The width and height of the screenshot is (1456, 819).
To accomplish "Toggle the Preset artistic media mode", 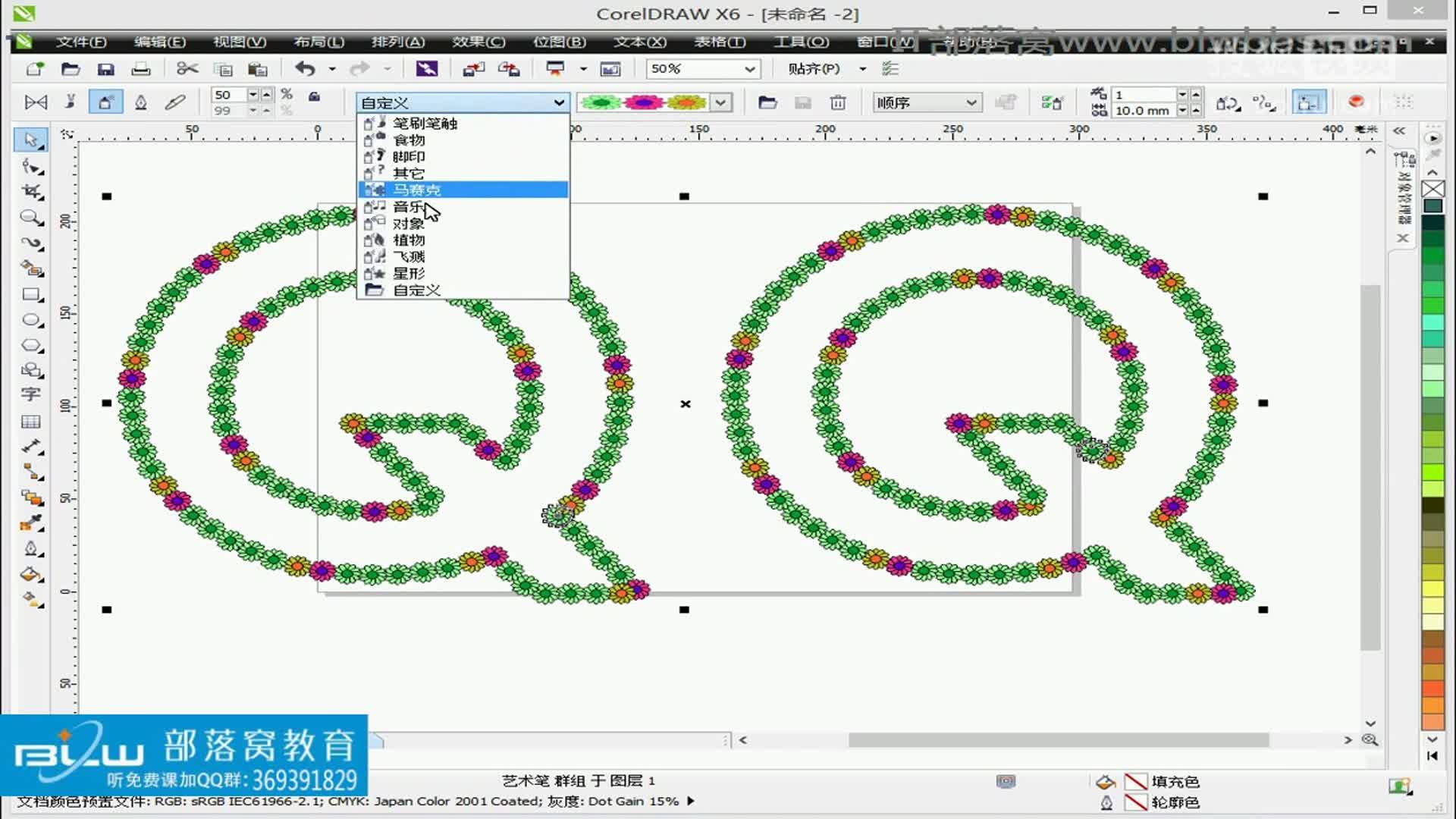I will tap(36, 102).
